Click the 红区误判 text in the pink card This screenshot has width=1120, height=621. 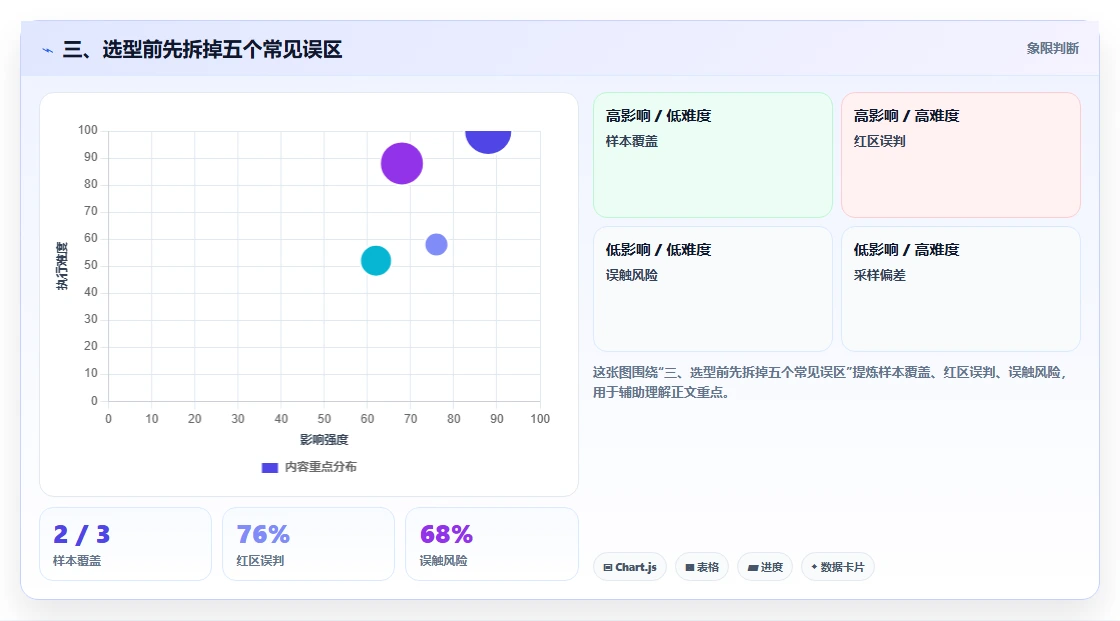click(x=879, y=141)
